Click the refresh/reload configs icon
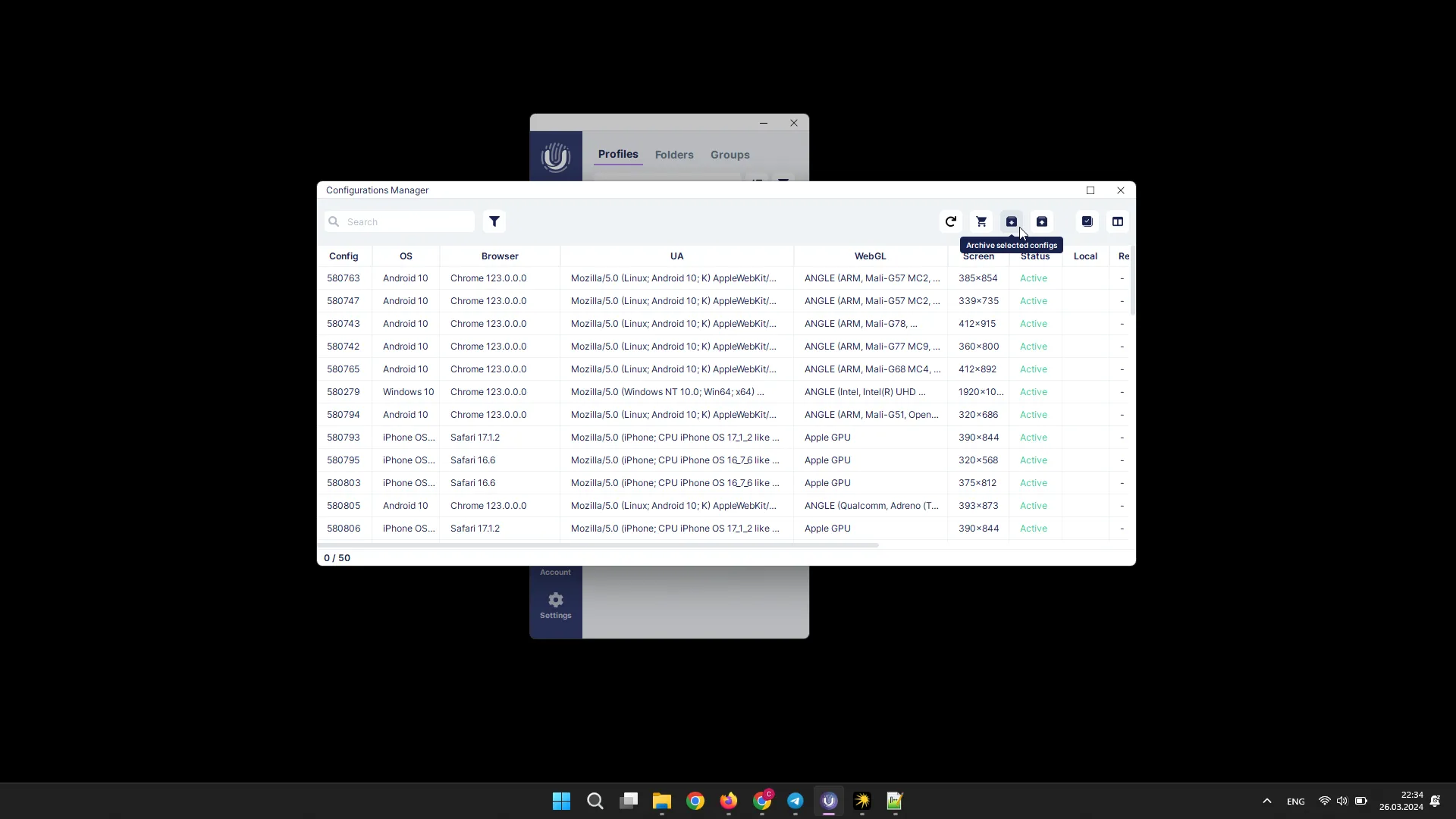This screenshot has width=1456, height=819. 950,221
